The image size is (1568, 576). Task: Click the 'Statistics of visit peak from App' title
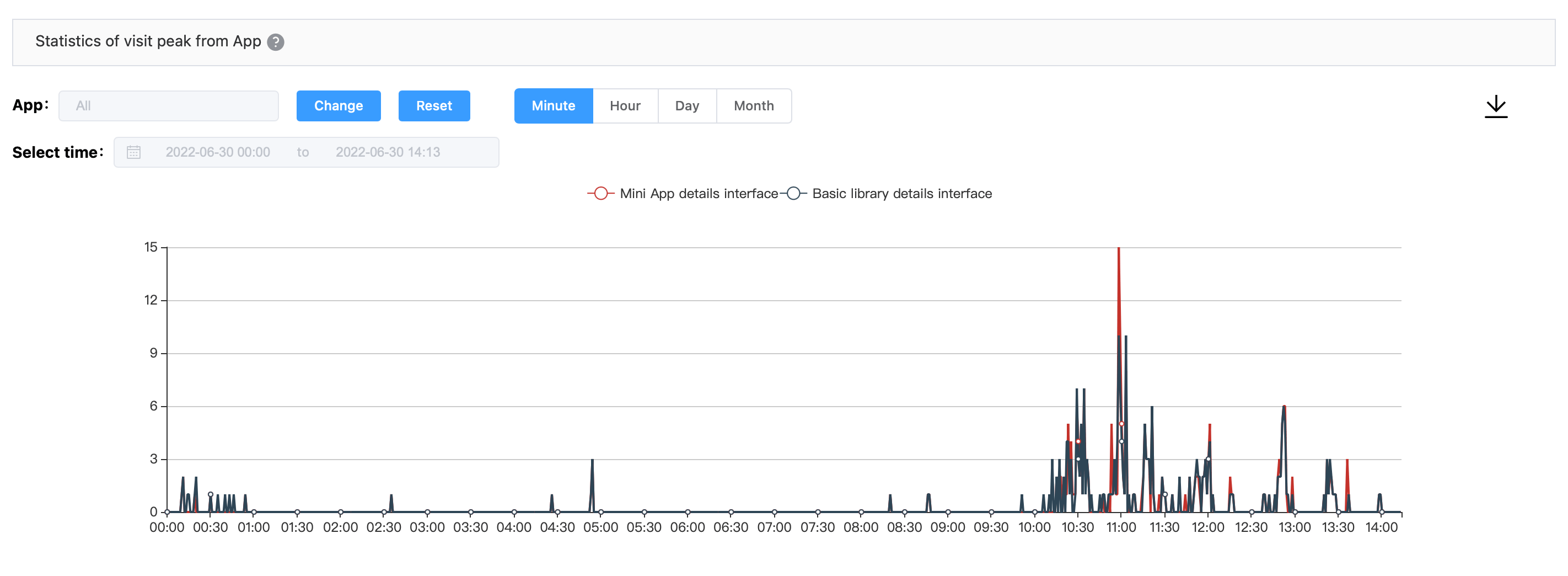pos(148,41)
